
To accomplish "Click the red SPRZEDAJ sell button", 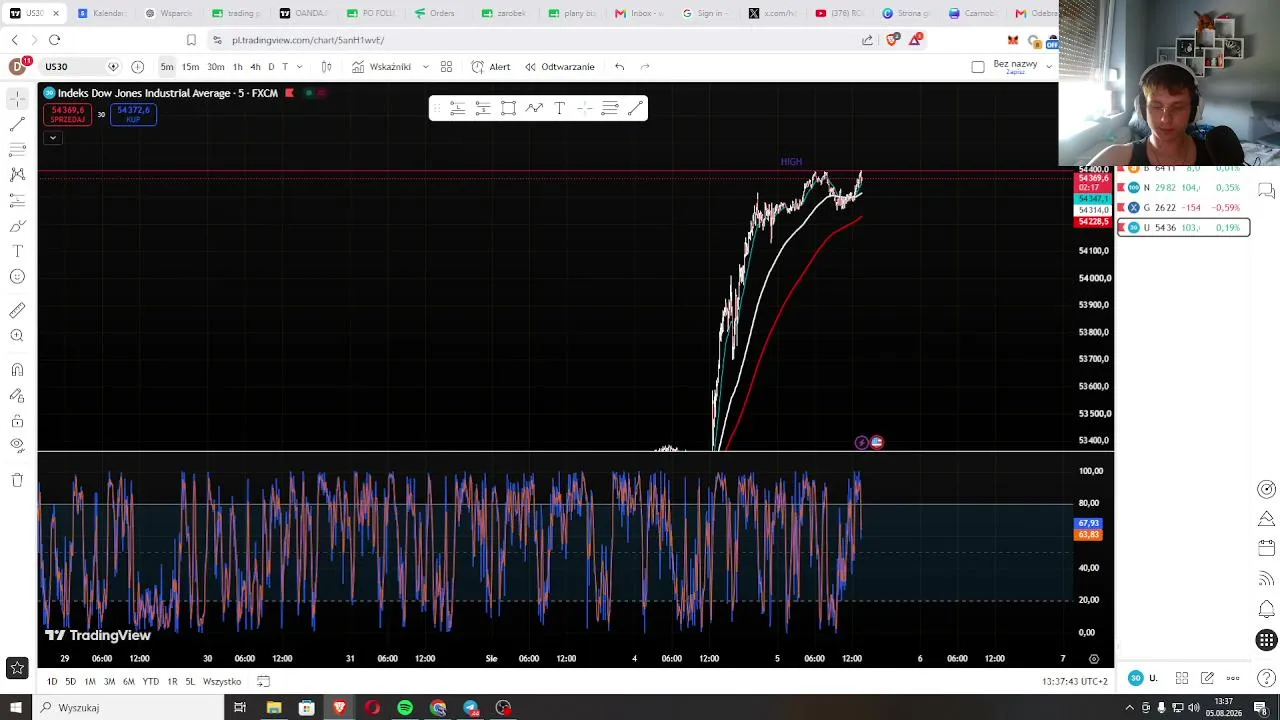I will point(68,115).
